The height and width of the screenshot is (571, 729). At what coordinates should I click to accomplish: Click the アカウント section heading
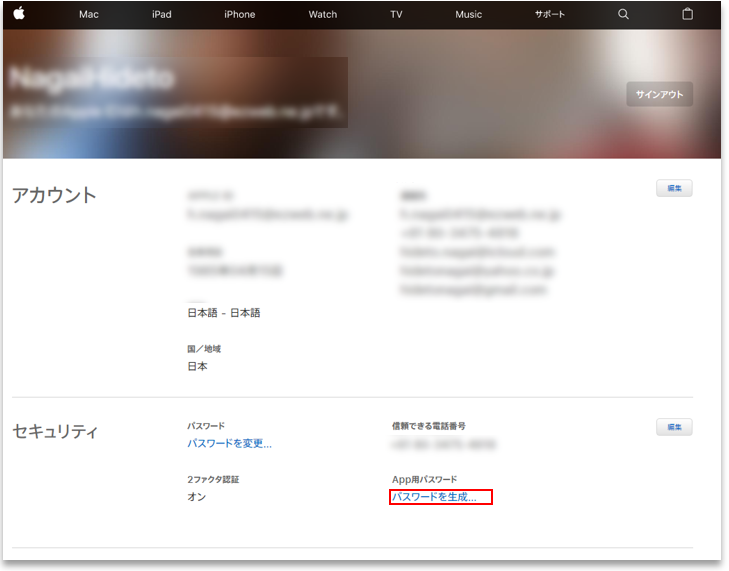54,195
